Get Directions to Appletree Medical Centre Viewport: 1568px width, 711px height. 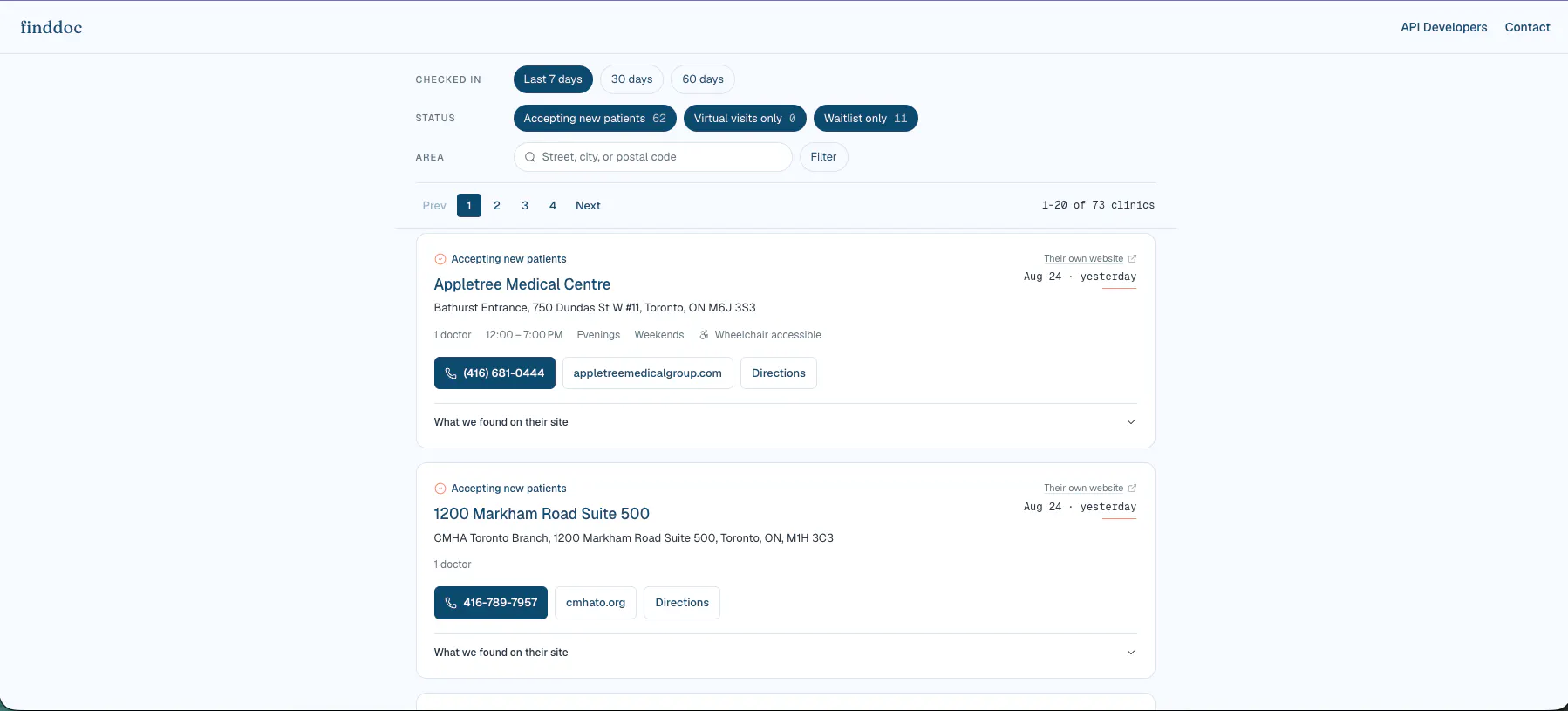click(x=779, y=373)
